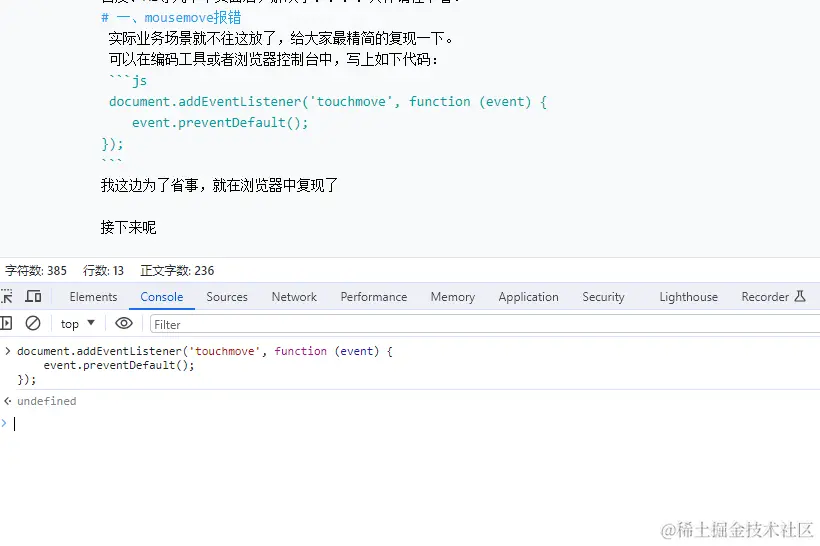Switch to the Security tab
820x546 pixels.
tap(603, 297)
